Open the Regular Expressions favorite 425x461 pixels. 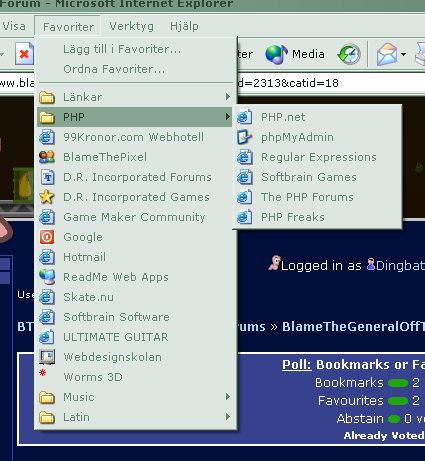[319, 157]
